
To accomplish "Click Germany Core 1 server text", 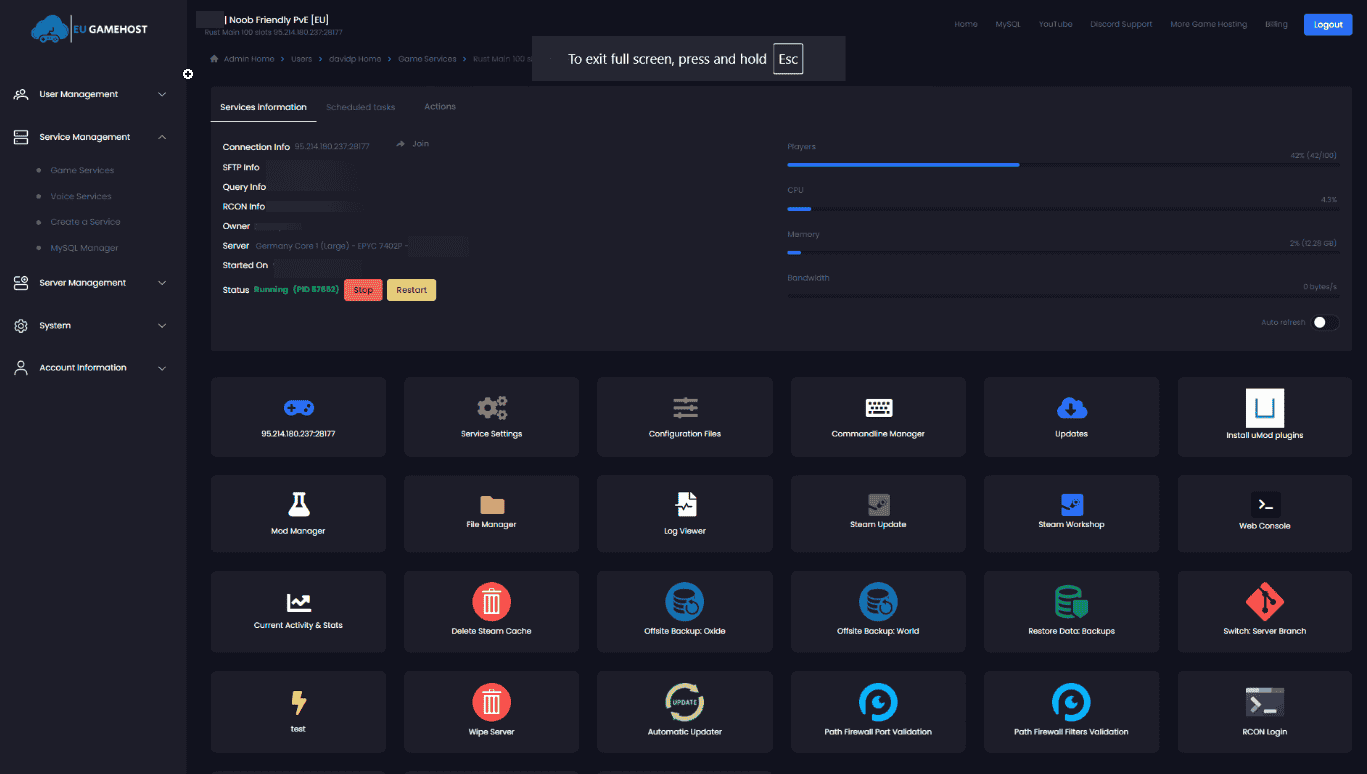I will click(x=331, y=246).
